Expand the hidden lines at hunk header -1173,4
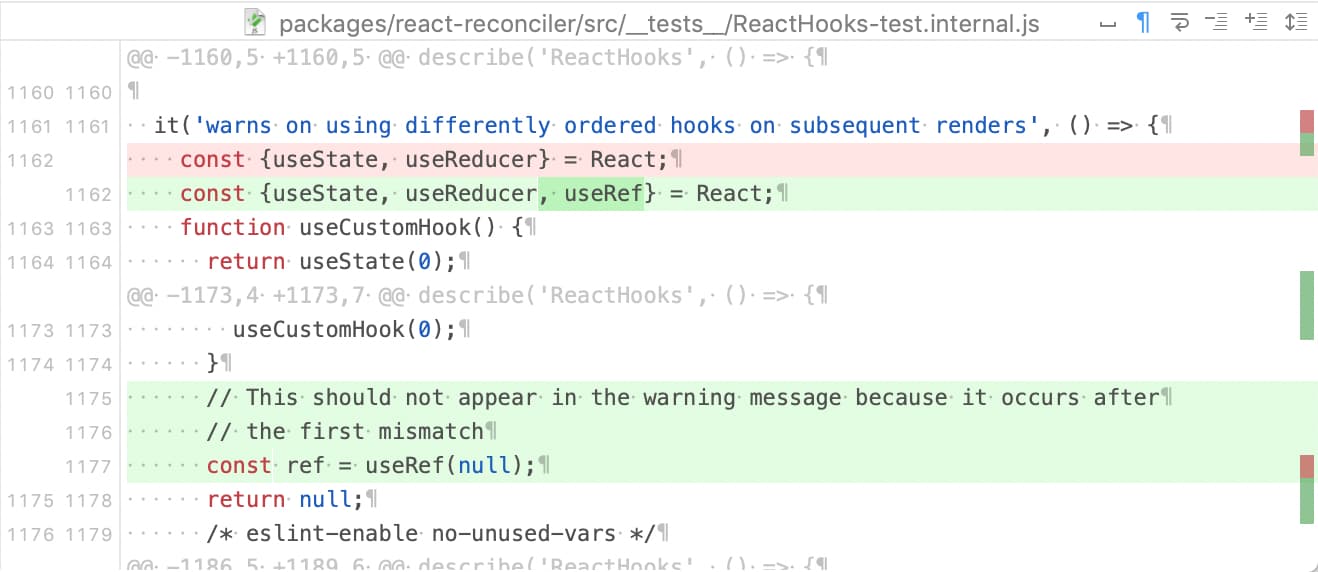 coord(477,296)
